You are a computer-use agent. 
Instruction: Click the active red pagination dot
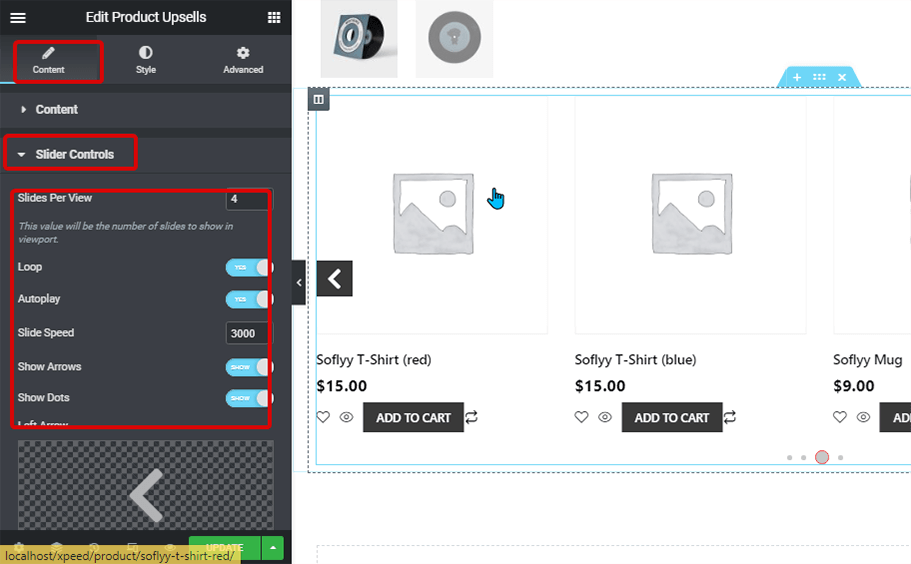pyautogui.click(x=822, y=457)
